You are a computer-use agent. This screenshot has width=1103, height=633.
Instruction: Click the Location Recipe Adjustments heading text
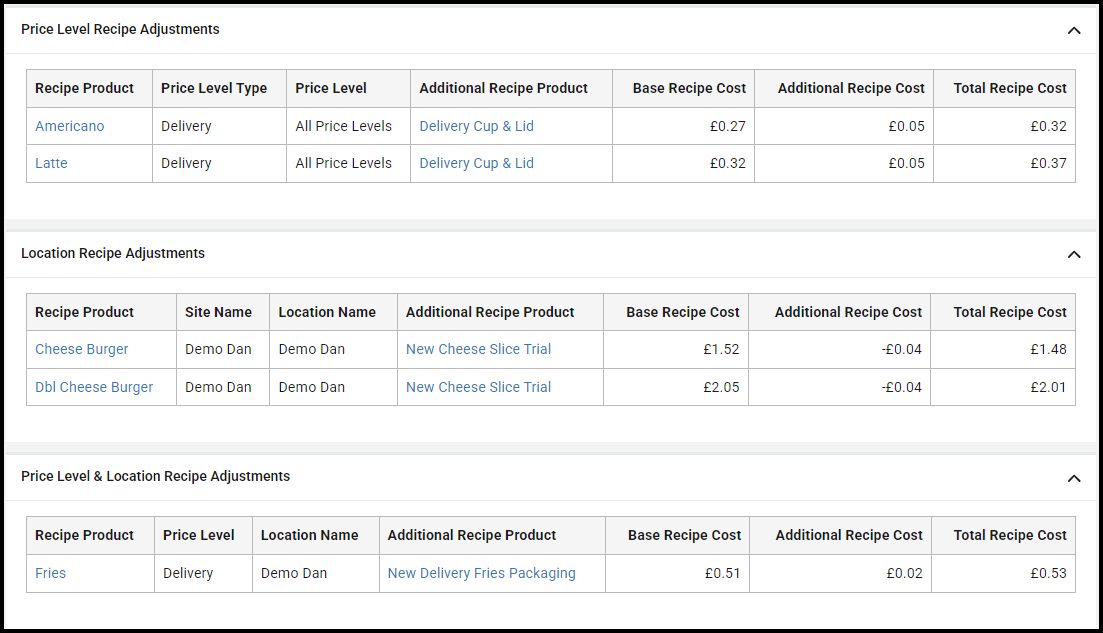click(x=113, y=253)
